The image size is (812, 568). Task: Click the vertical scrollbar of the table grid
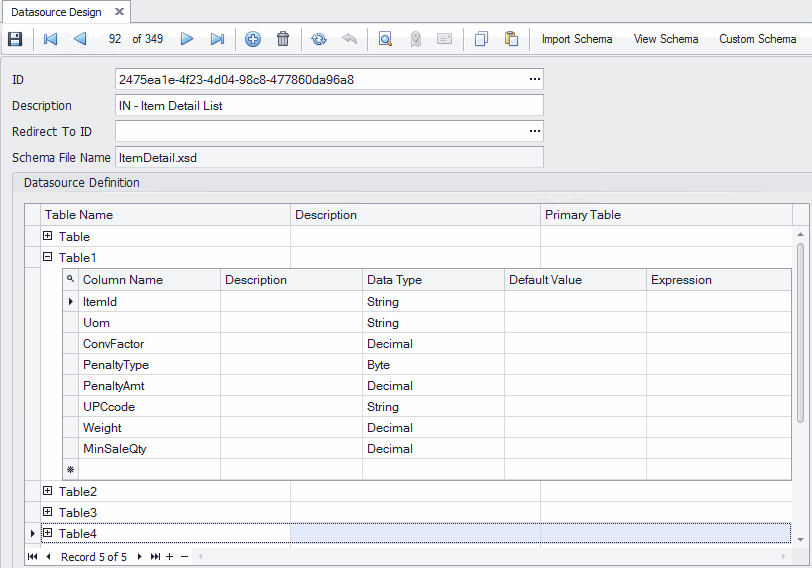pos(800,330)
